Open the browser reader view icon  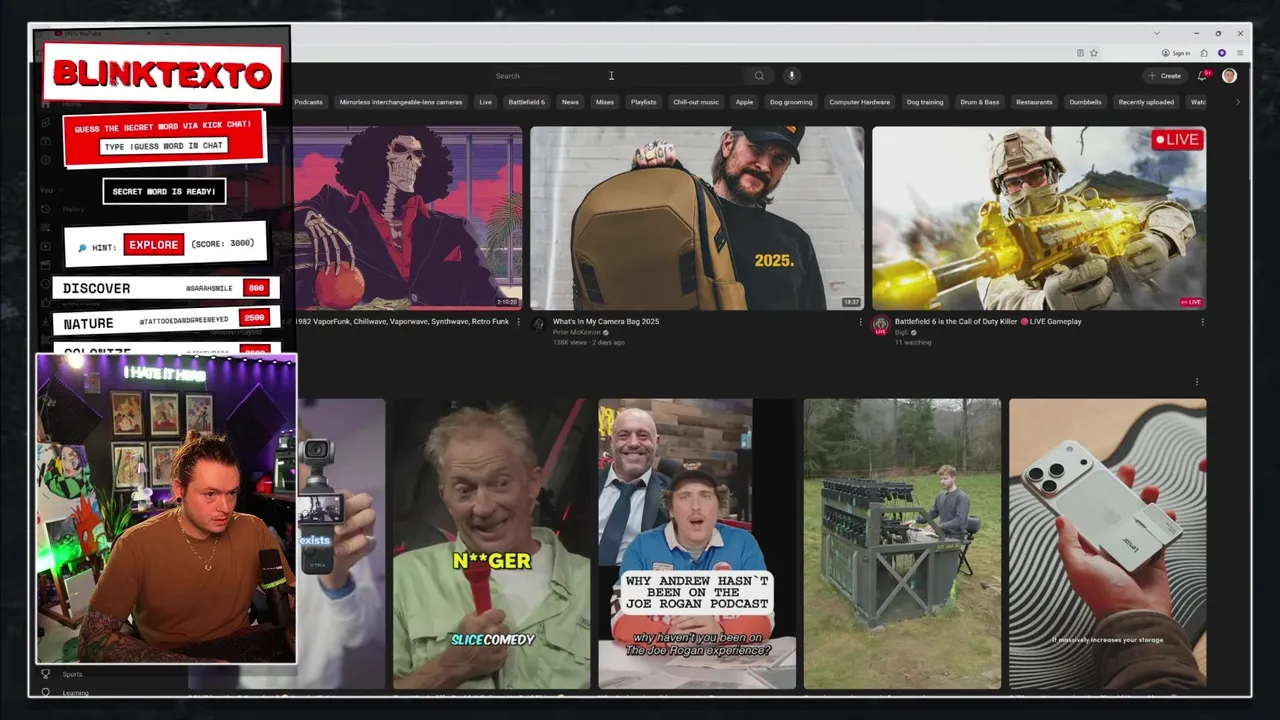click(1080, 53)
